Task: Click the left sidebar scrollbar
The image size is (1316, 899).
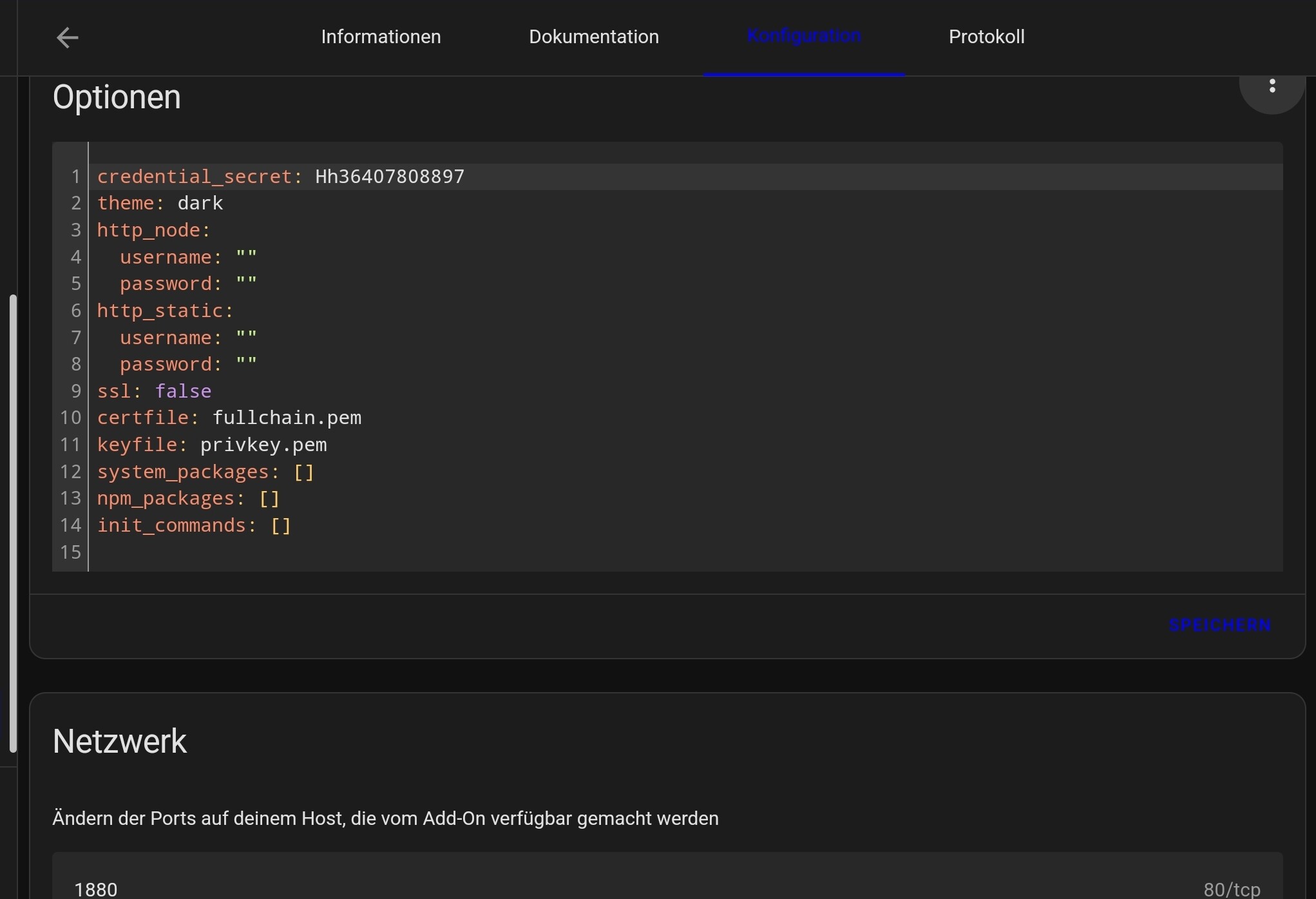Action: click(13, 523)
